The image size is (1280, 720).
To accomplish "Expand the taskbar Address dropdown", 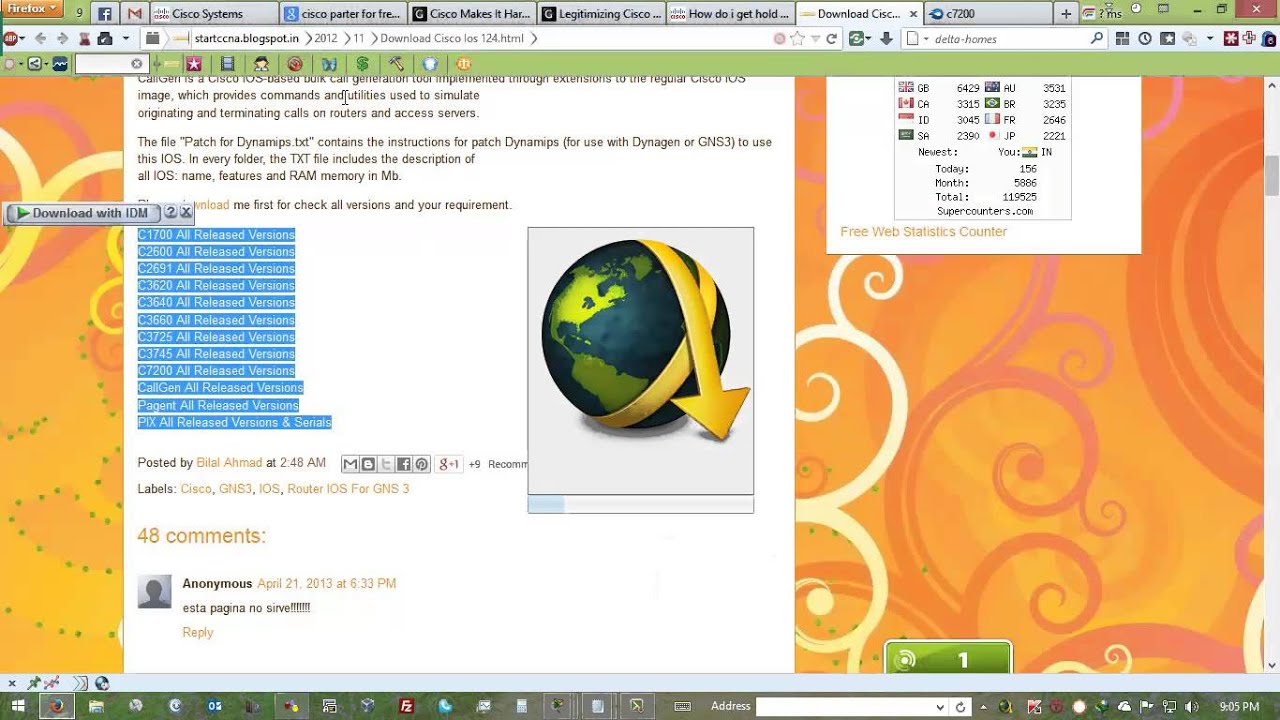I will click(940, 706).
